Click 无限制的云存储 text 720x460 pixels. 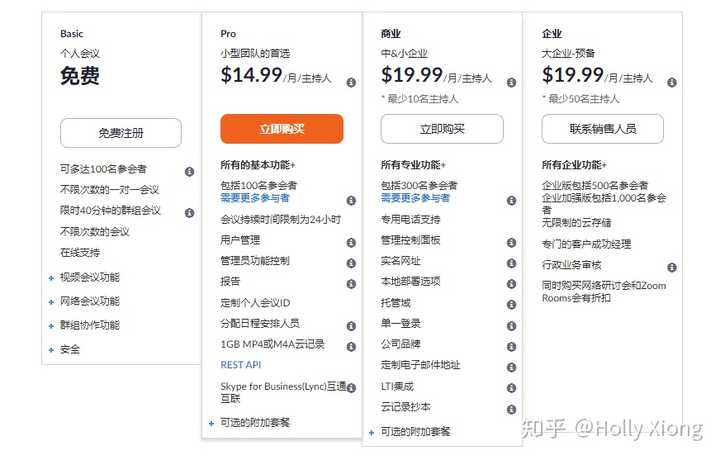[576, 223]
